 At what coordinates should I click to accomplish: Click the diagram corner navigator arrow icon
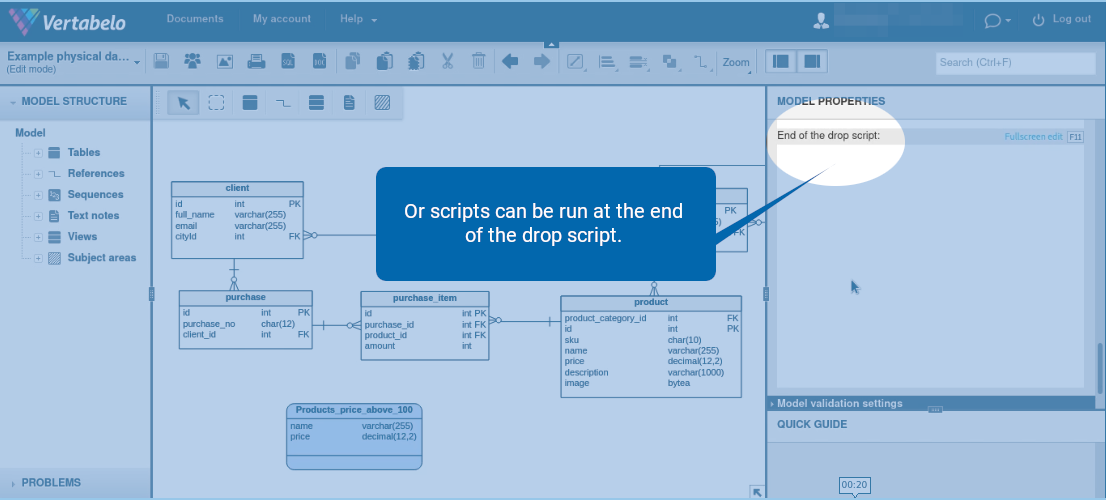[757, 492]
